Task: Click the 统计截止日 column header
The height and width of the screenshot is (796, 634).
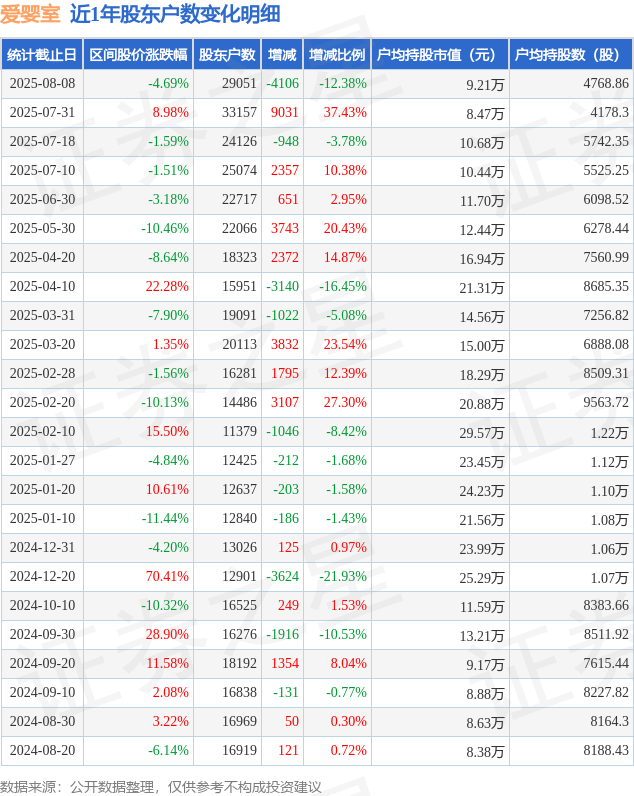Action: click(x=41, y=55)
